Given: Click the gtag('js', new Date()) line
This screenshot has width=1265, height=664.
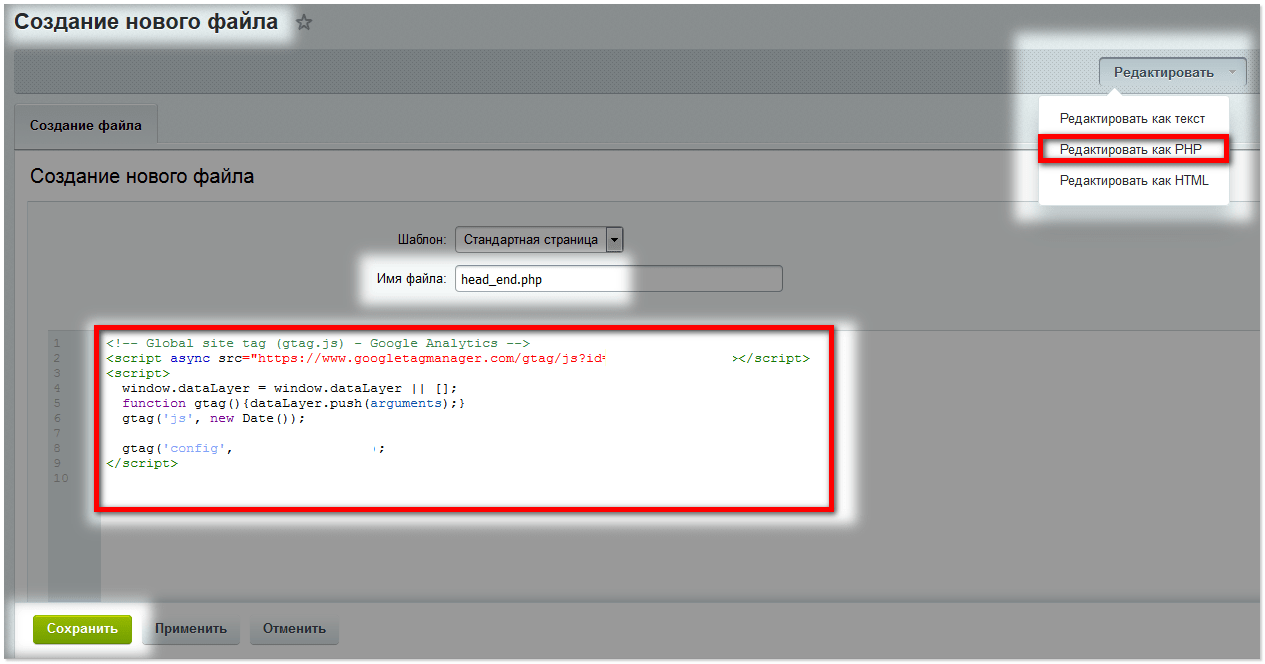Looking at the screenshot, I should [x=213, y=418].
